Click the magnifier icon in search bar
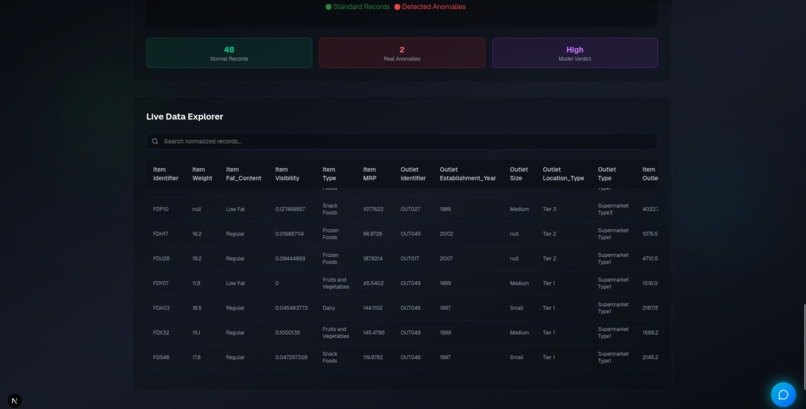Viewport: 806px width, 409px height. coord(155,141)
